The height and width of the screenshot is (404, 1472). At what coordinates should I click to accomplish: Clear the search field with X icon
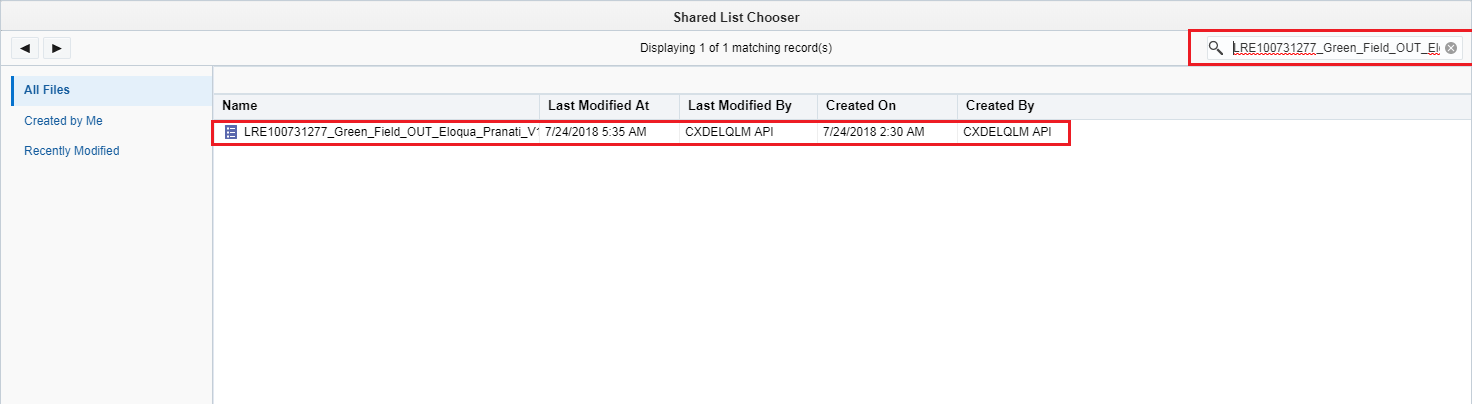point(1451,48)
